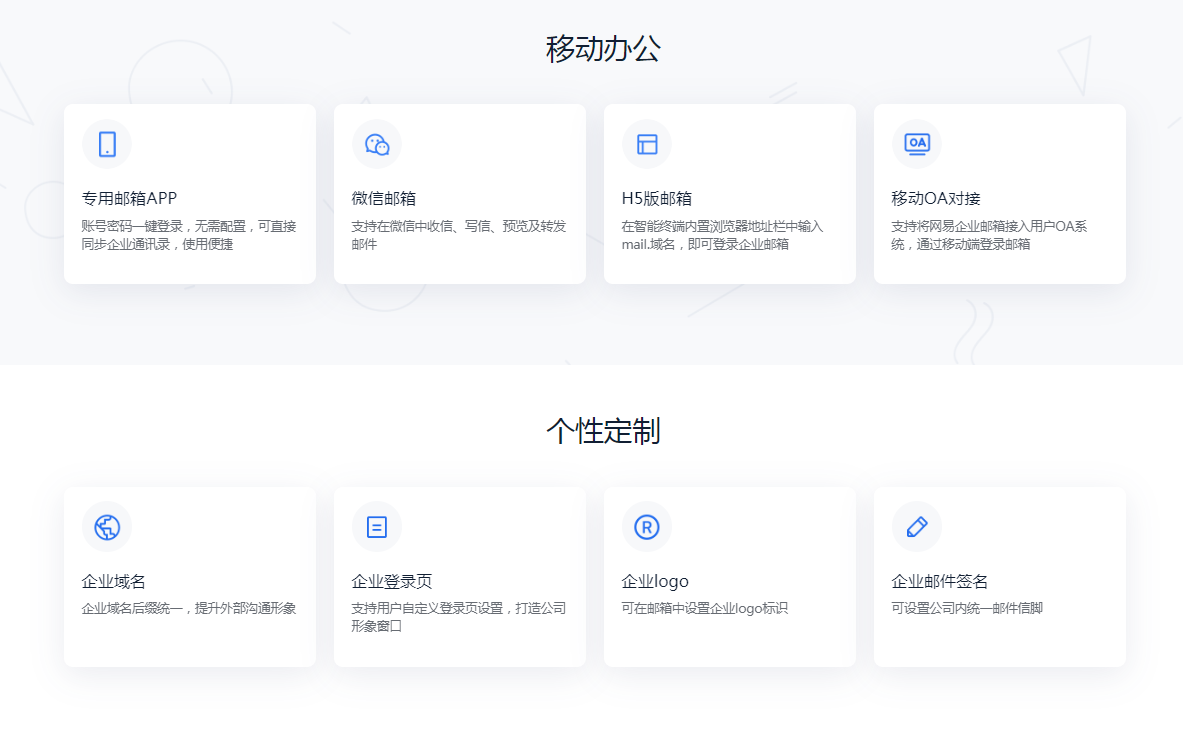Click the document icon for 企业登录页
The width and height of the screenshot is (1183, 739).
(x=377, y=527)
